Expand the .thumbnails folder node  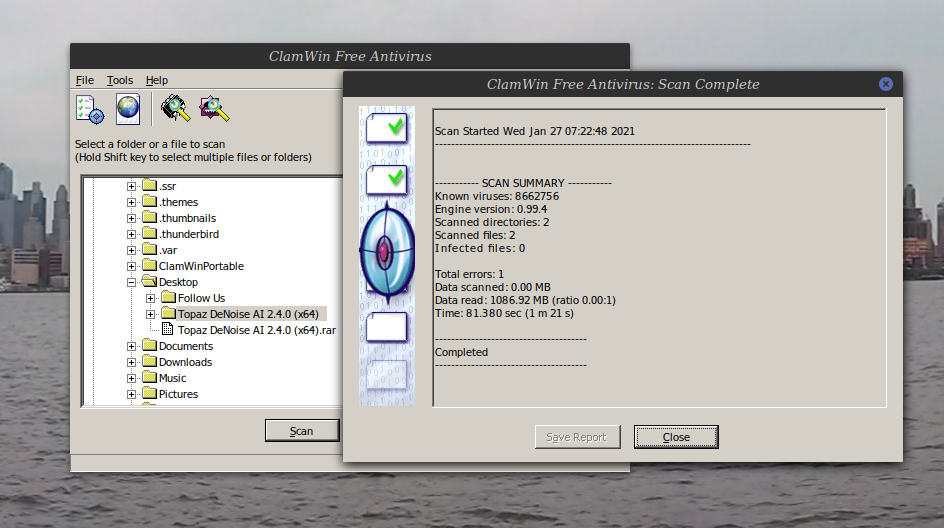(131, 219)
